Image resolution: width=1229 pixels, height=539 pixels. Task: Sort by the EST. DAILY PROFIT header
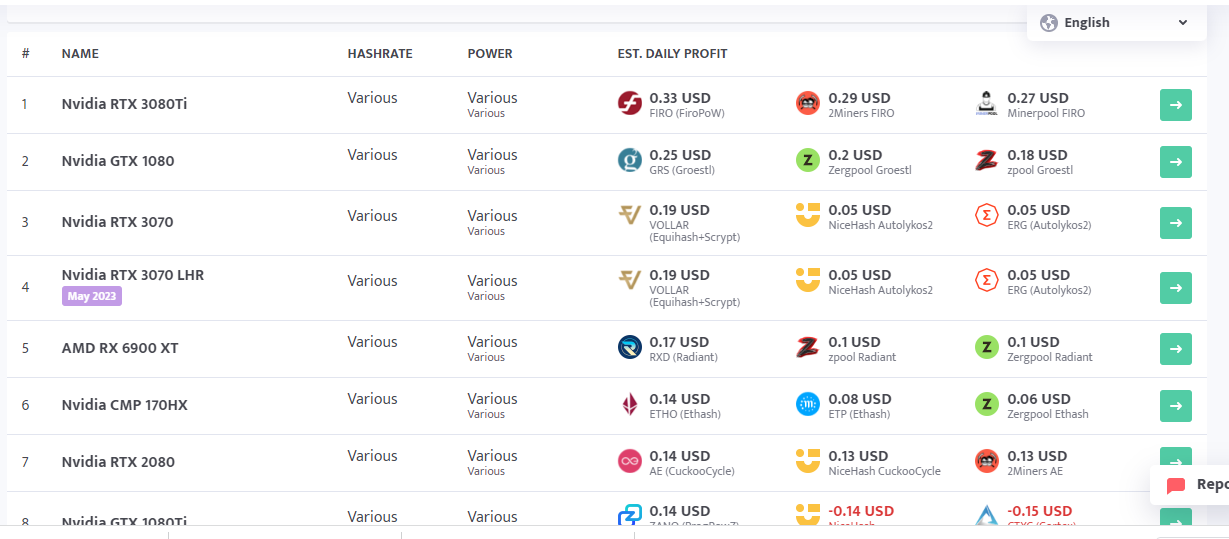(672, 54)
